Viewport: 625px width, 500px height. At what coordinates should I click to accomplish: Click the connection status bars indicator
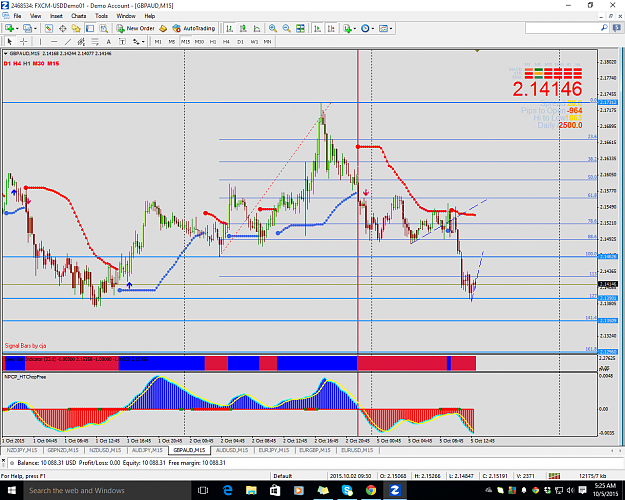pyautogui.click(x=554, y=476)
